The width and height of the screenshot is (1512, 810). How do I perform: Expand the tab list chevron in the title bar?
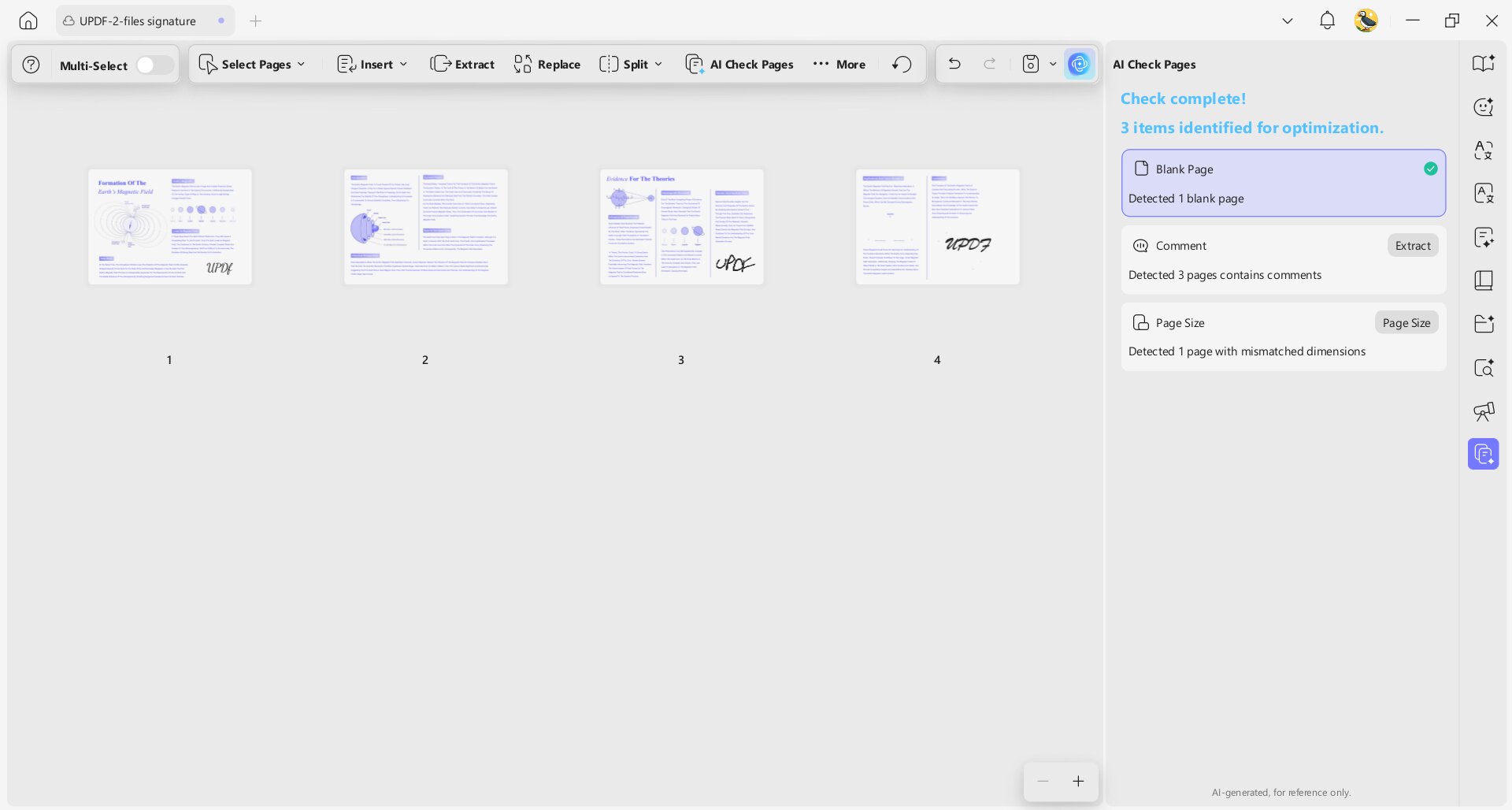(1288, 21)
